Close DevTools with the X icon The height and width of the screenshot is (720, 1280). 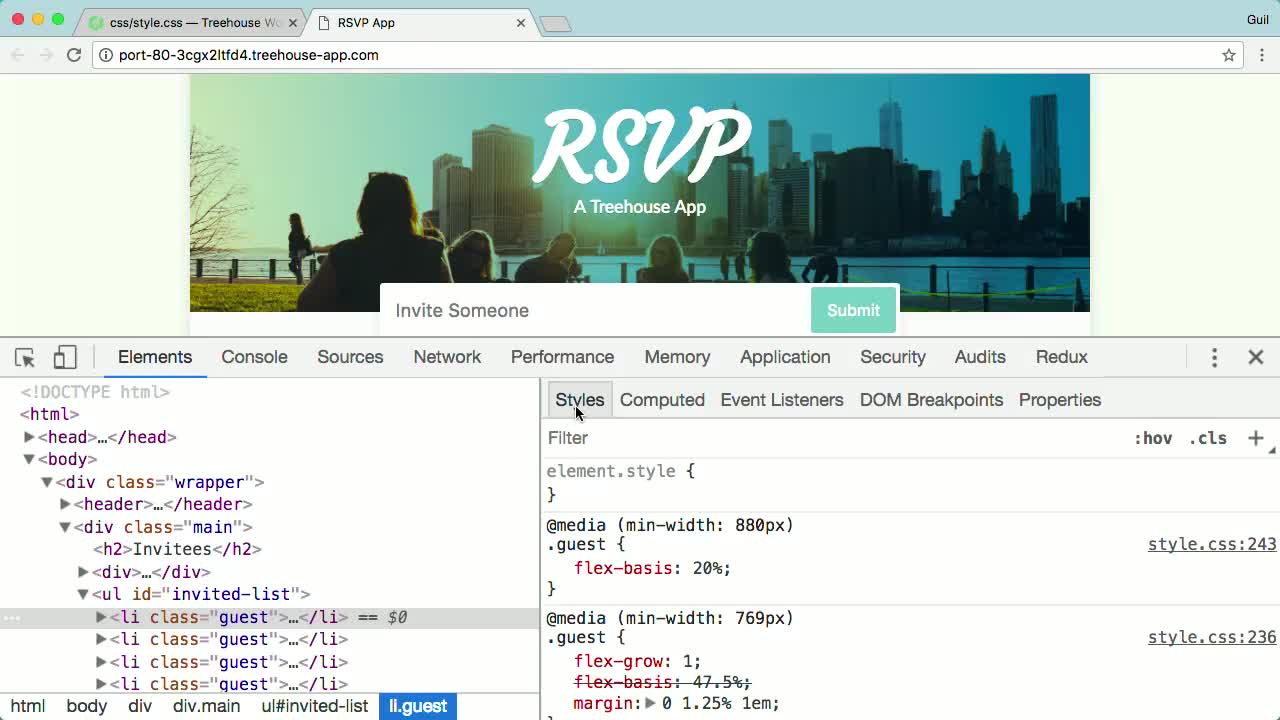pyautogui.click(x=1256, y=357)
